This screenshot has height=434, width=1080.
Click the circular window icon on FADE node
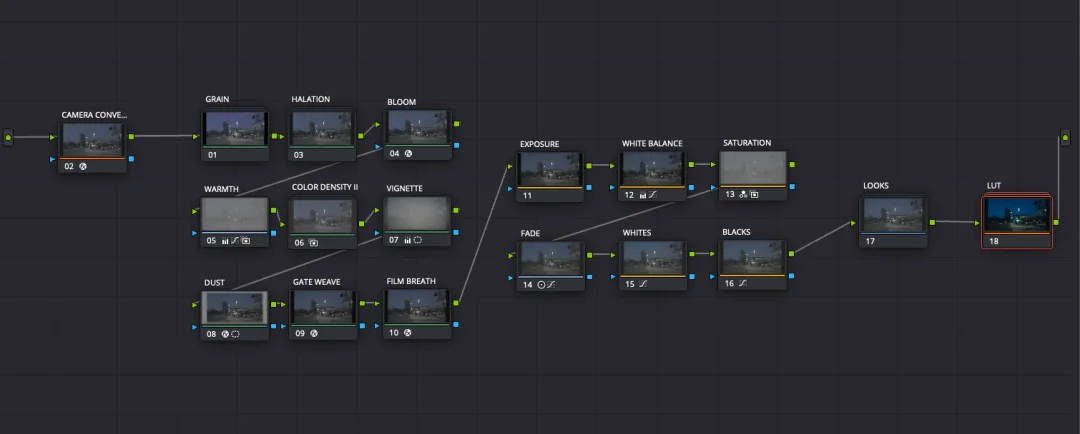pos(541,285)
